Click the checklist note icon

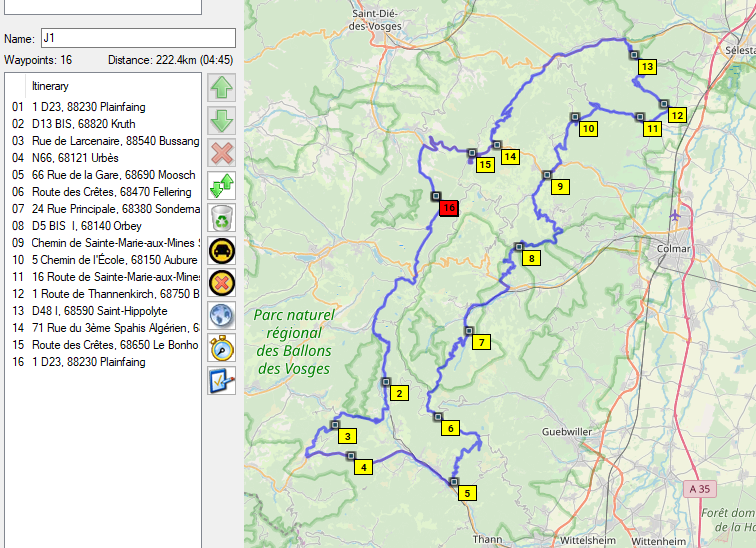point(221,381)
